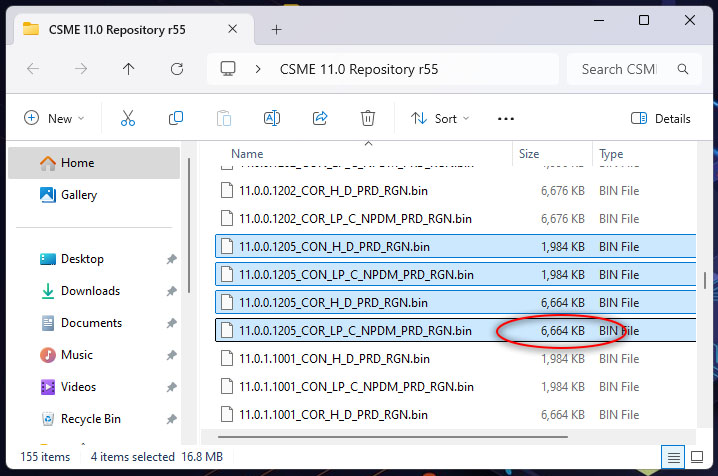The image size is (718, 476).
Task: Click the Delete trash can icon
Action: [x=368, y=119]
